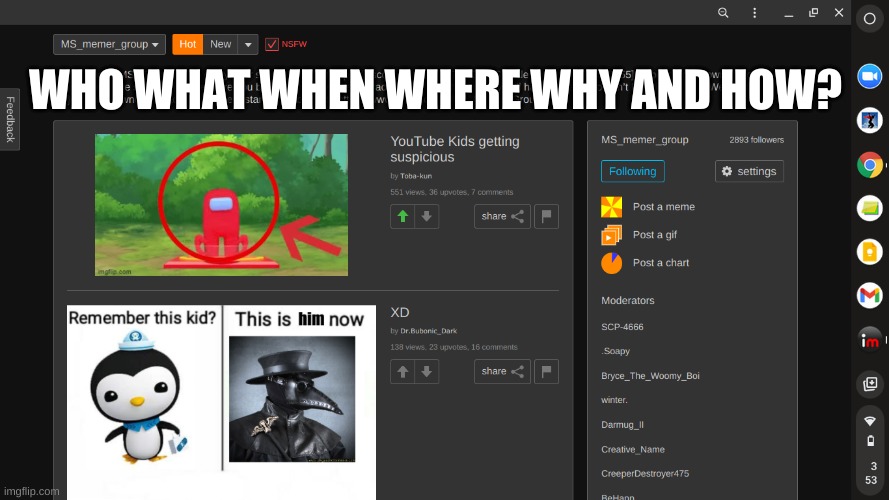Image resolution: width=889 pixels, height=500 pixels.
Task: Open author Dr.Bubonic_Dark's profile
Action: coord(429,331)
